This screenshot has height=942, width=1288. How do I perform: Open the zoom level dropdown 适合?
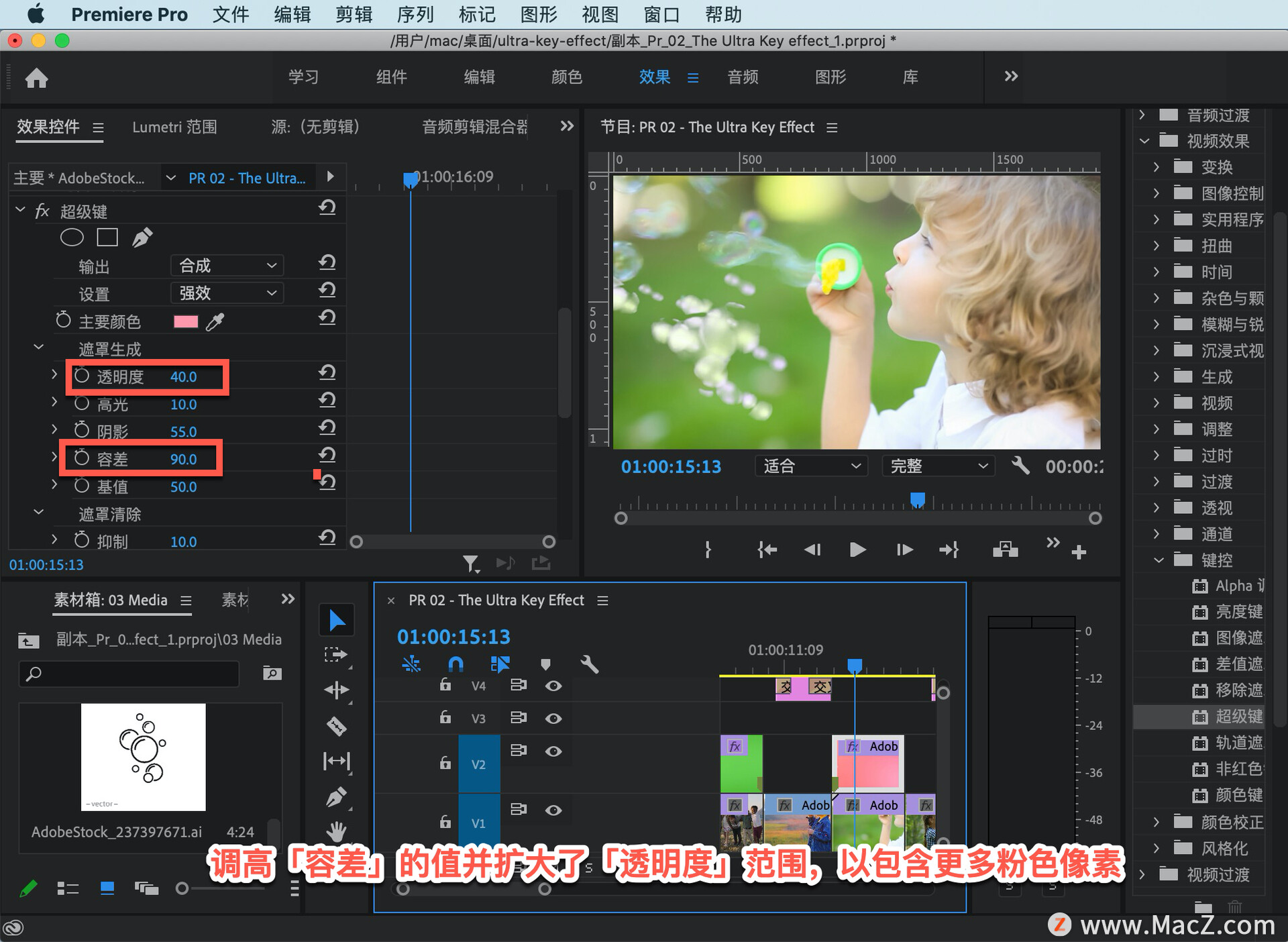click(811, 466)
